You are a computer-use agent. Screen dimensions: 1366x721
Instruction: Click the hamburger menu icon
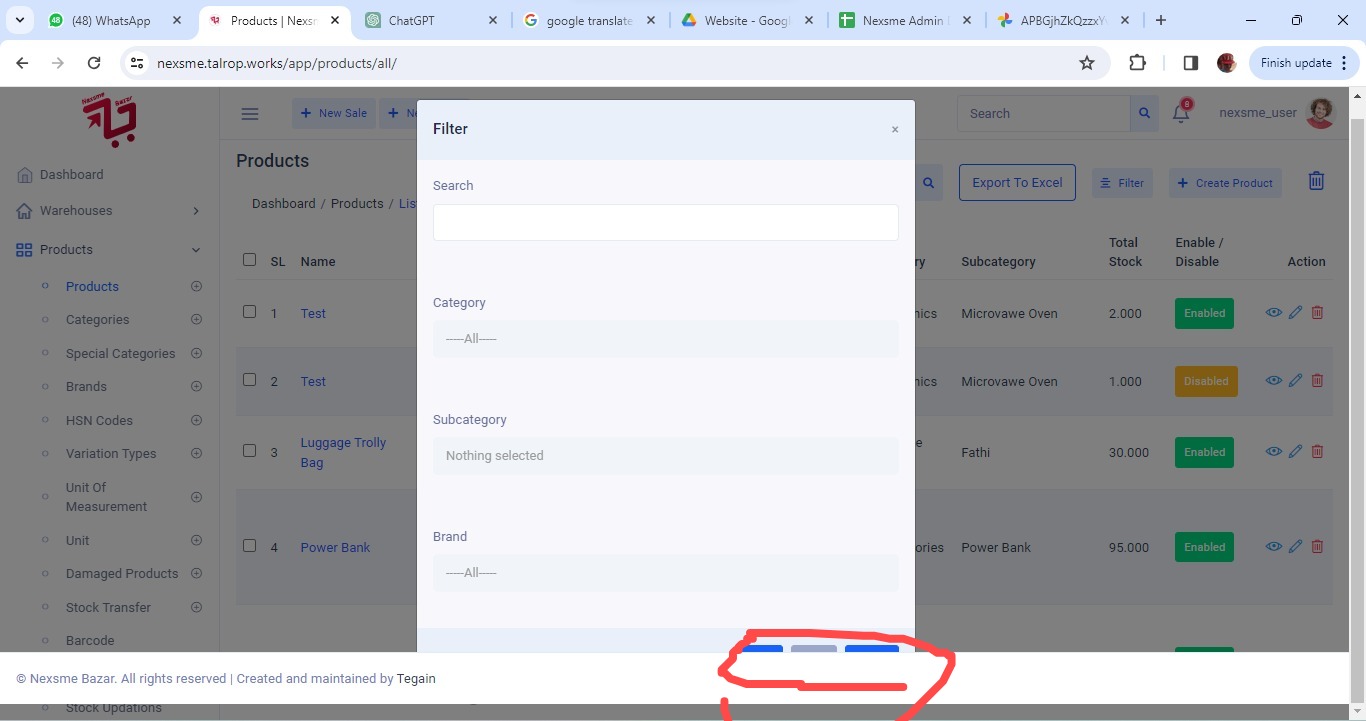[250, 114]
